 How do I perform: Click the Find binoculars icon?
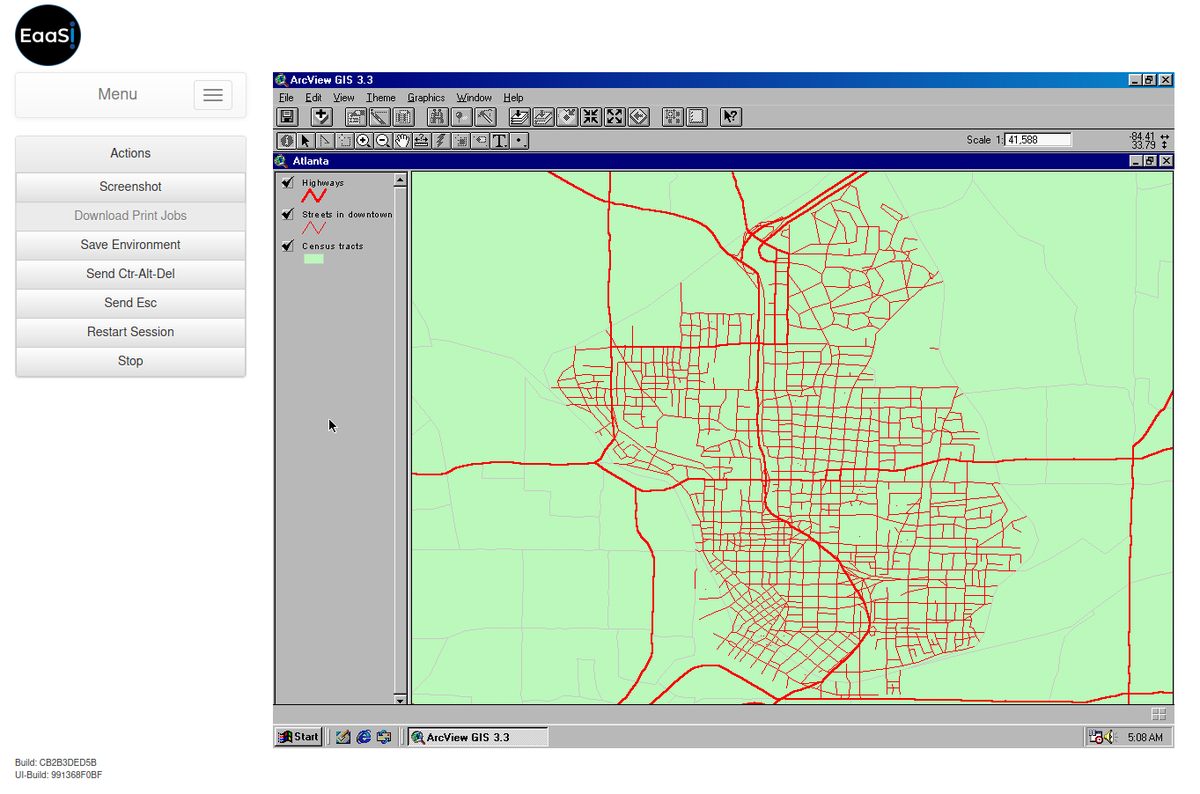point(437,117)
